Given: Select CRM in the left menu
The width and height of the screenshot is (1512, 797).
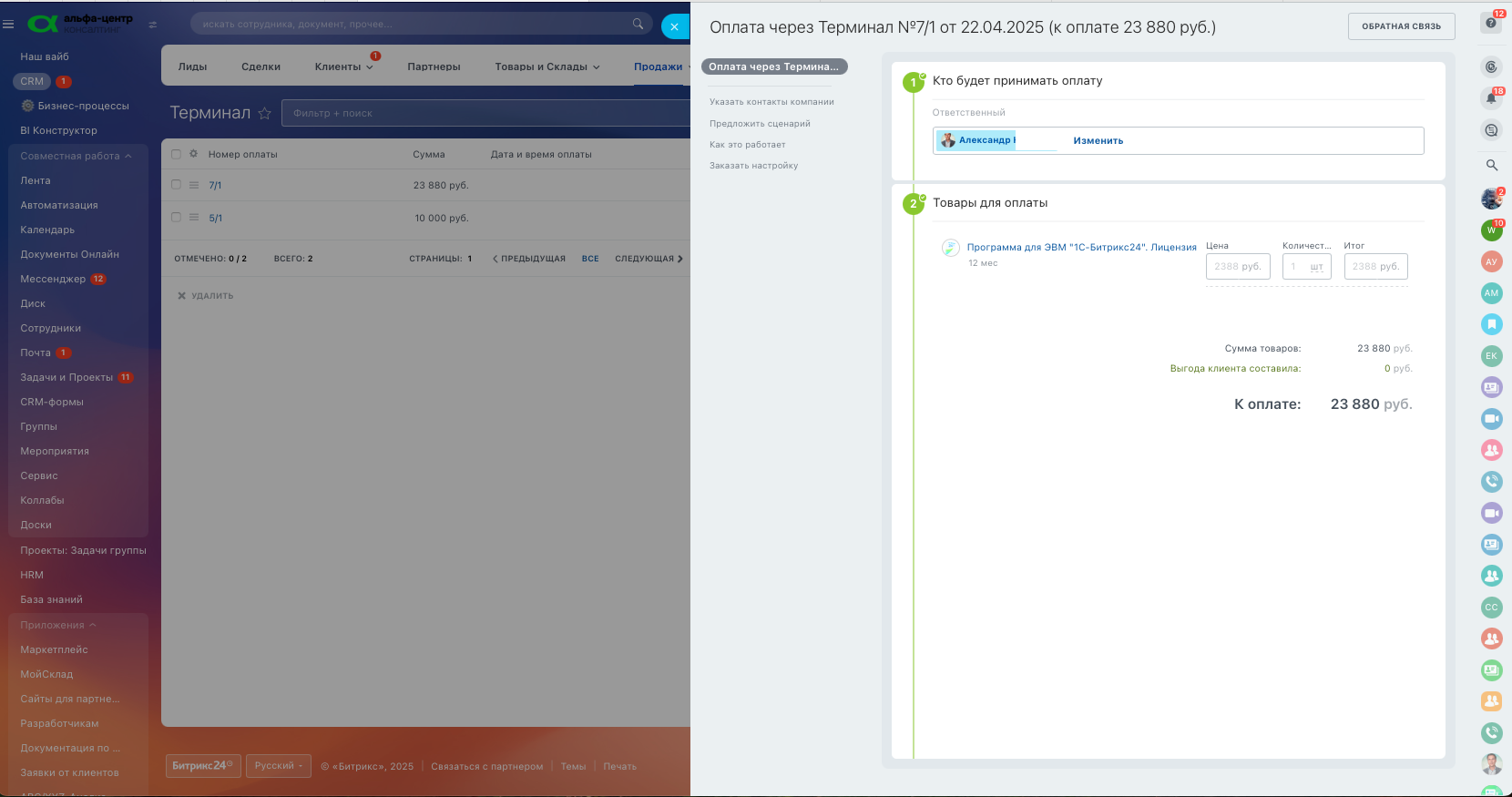Looking at the screenshot, I should point(32,81).
